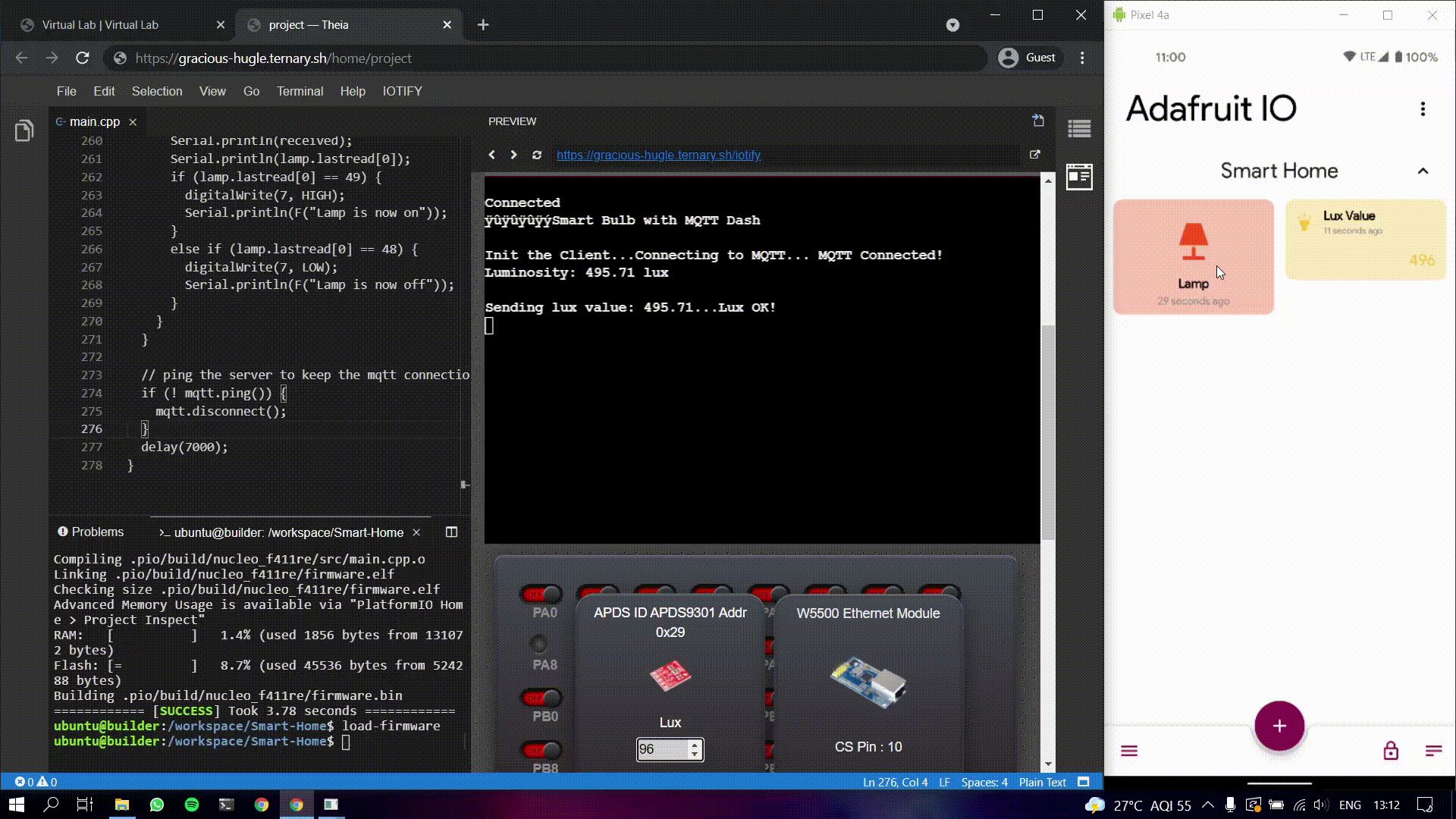Image resolution: width=1456 pixels, height=819 pixels.
Task: Toggle the bottom panel icon in status bar
Action: click(x=1084, y=782)
